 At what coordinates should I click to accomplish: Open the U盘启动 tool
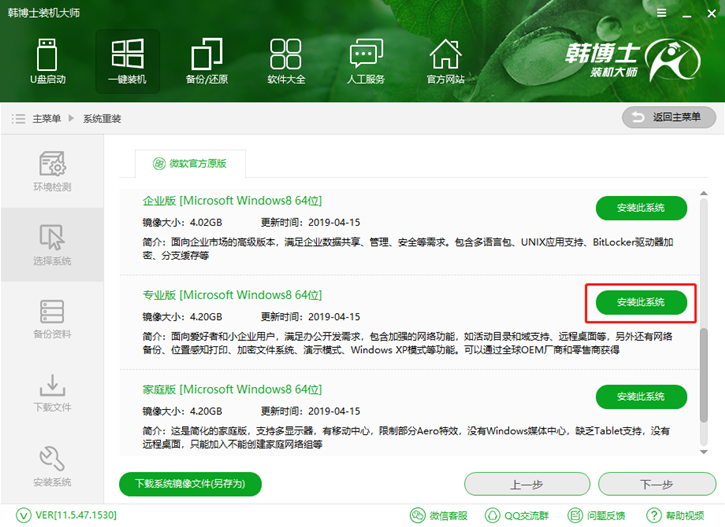[48, 60]
